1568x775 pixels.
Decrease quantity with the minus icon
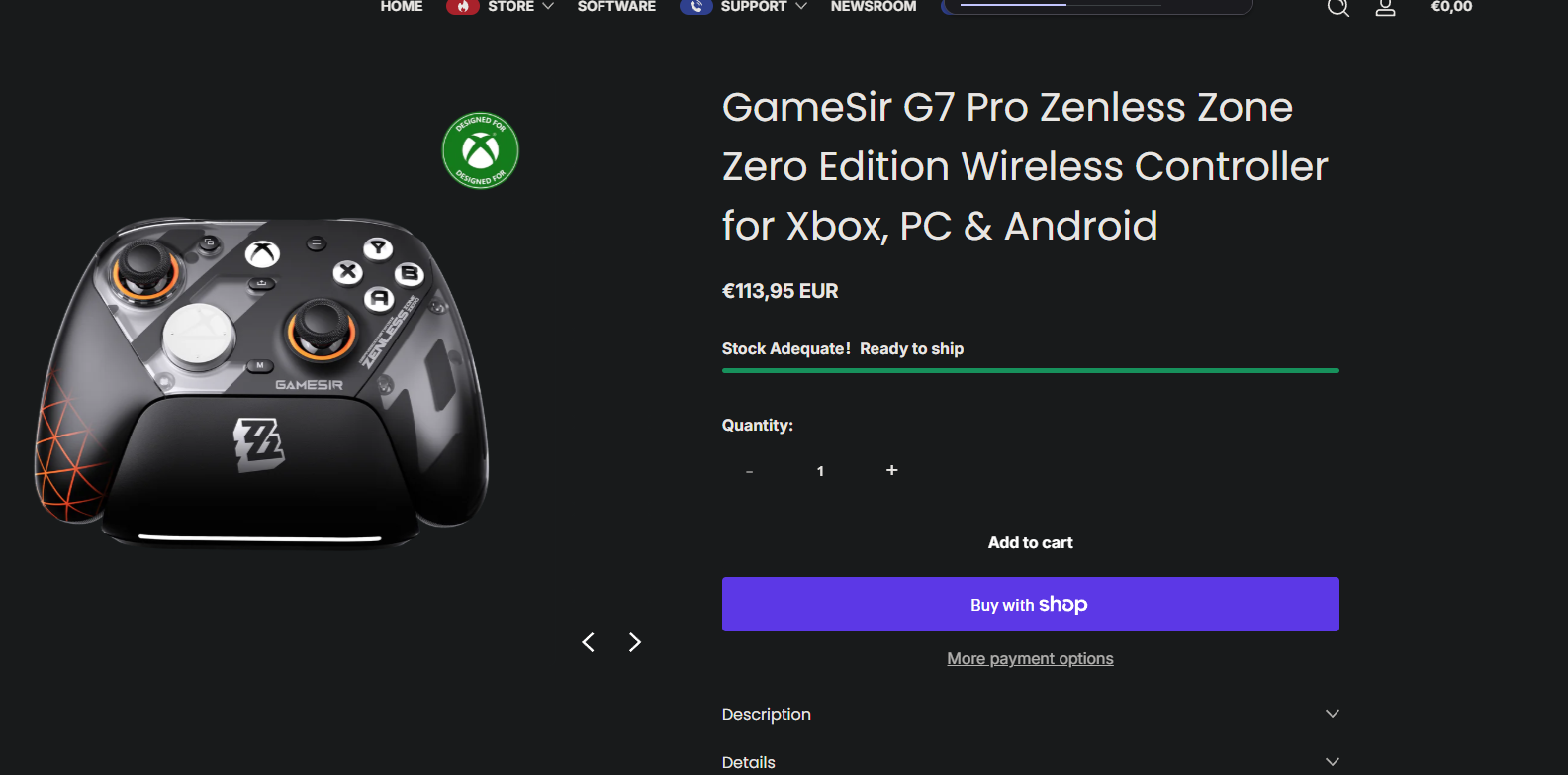pyautogui.click(x=750, y=471)
